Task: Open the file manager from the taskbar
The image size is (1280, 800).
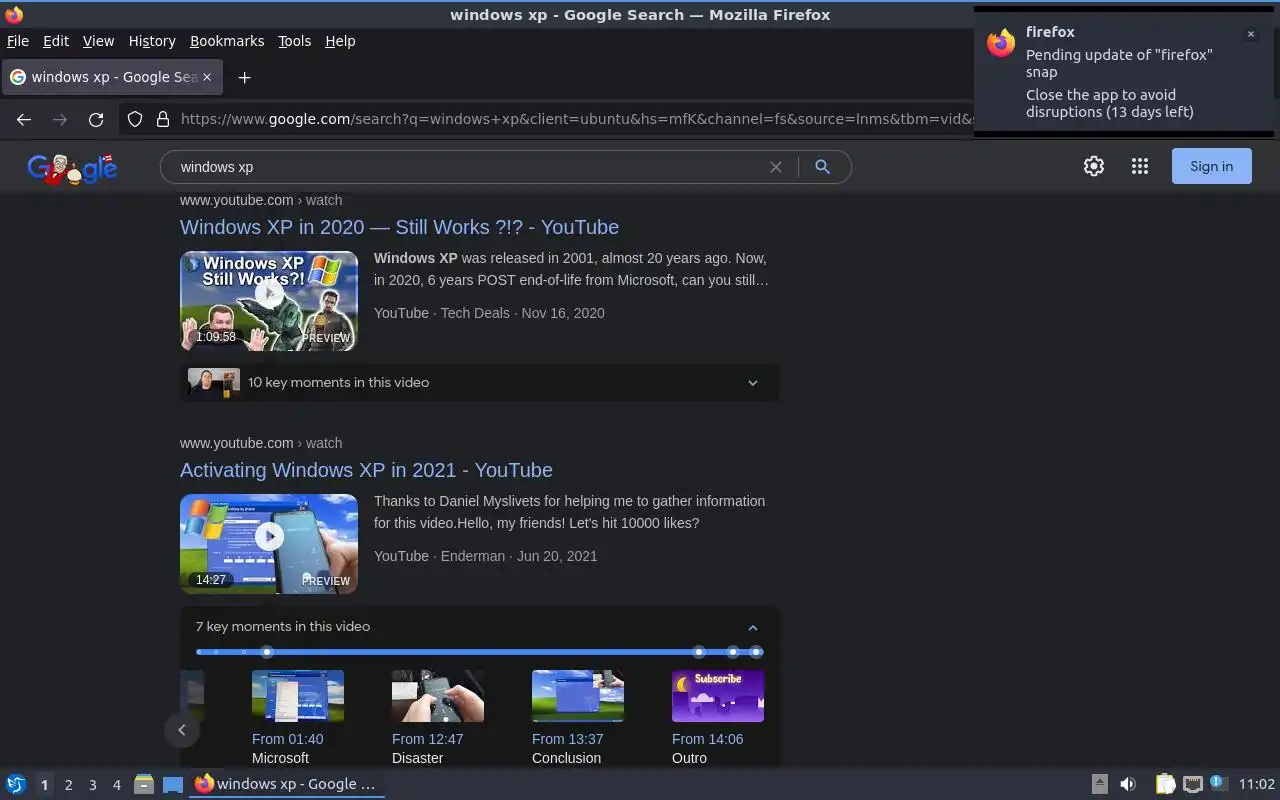Action: click(143, 784)
